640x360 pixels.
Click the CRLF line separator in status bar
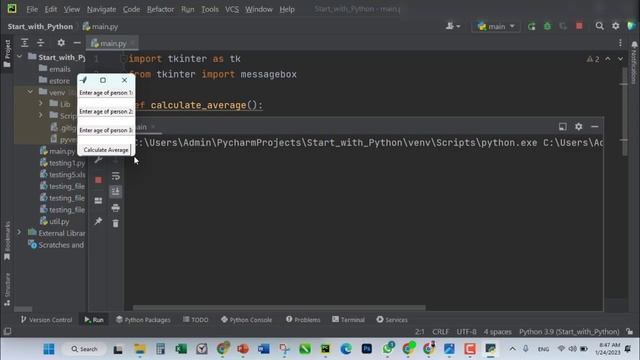440,331
